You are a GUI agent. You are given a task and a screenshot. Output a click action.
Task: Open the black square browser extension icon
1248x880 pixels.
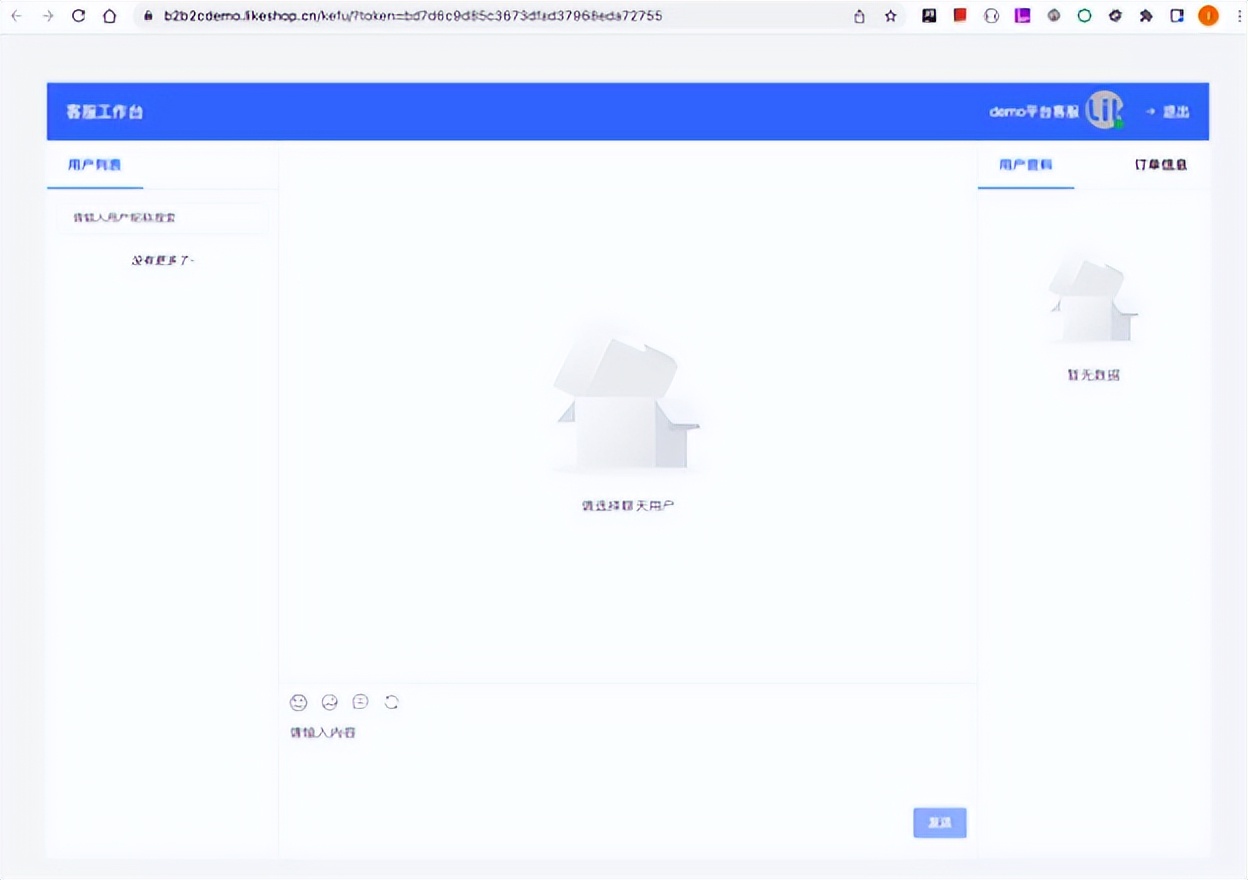tap(929, 16)
